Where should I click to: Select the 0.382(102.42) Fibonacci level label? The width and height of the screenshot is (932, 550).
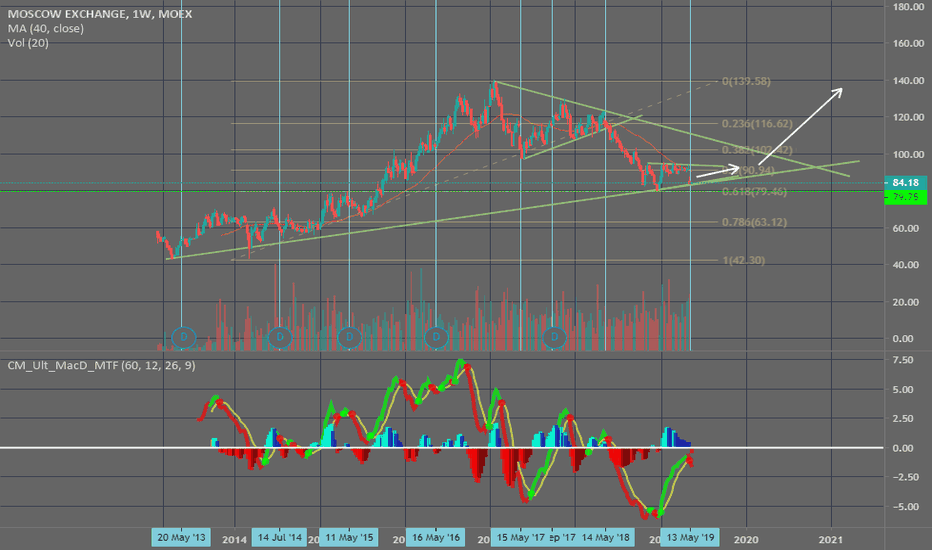click(x=757, y=150)
